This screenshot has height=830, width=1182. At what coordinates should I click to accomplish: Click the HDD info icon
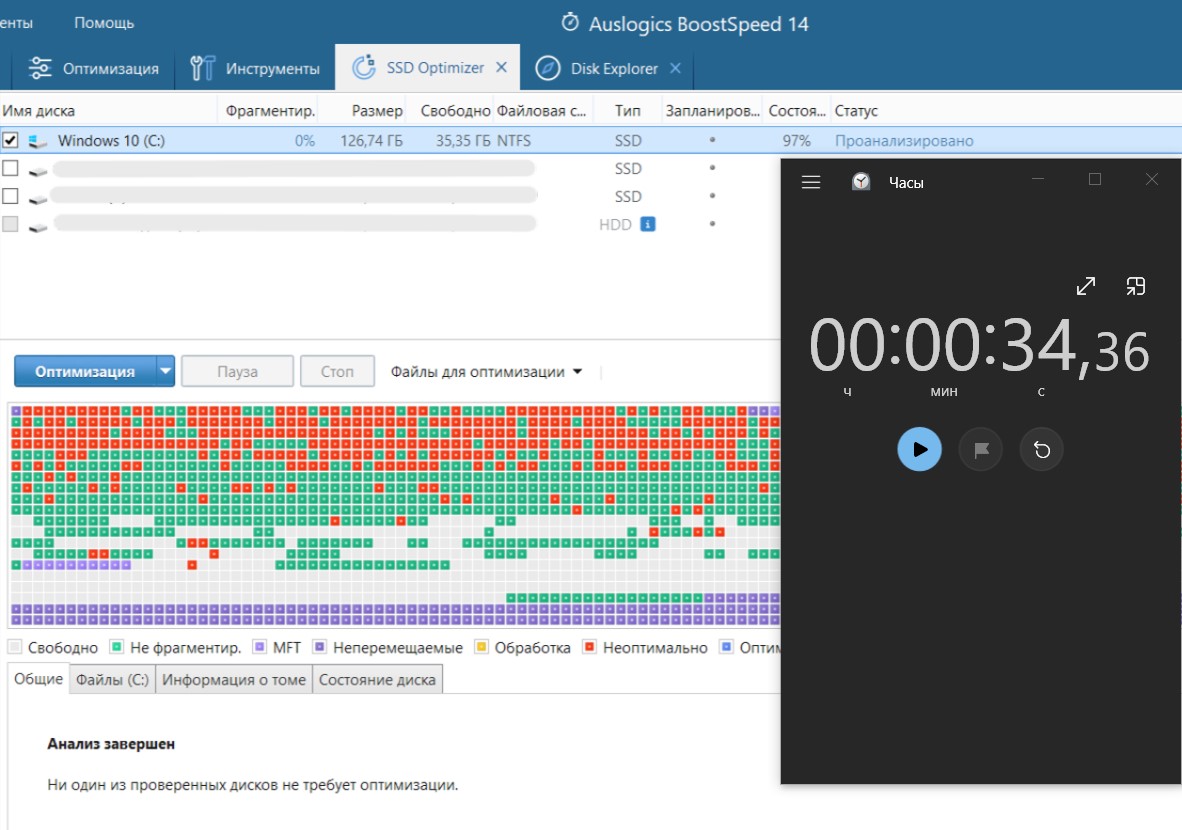pyautogui.click(x=648, y=224)
